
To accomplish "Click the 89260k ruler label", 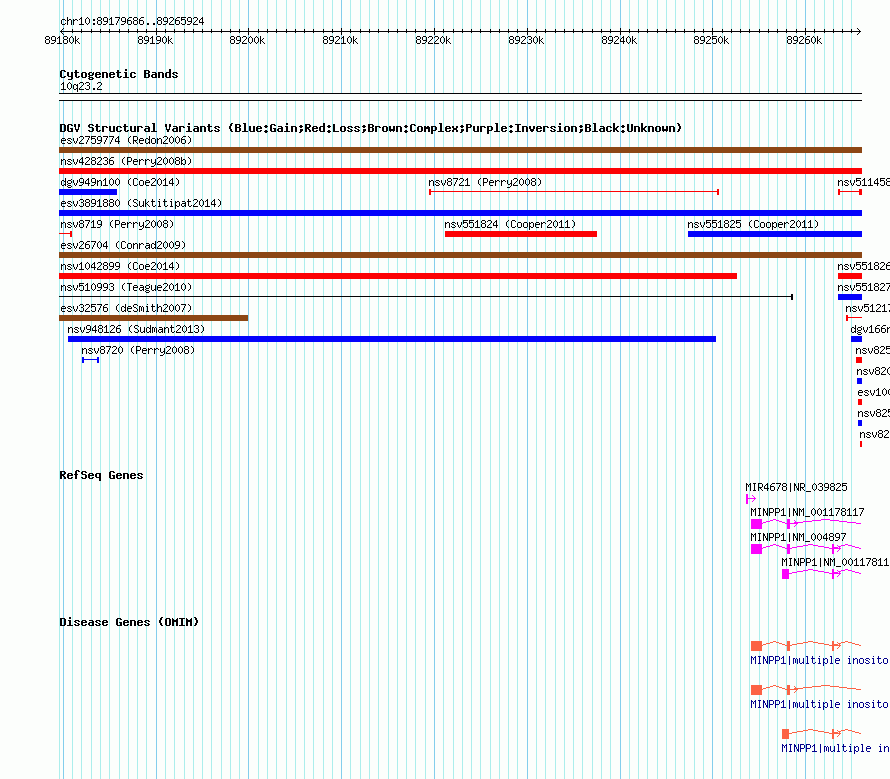I will pos(804,40).
